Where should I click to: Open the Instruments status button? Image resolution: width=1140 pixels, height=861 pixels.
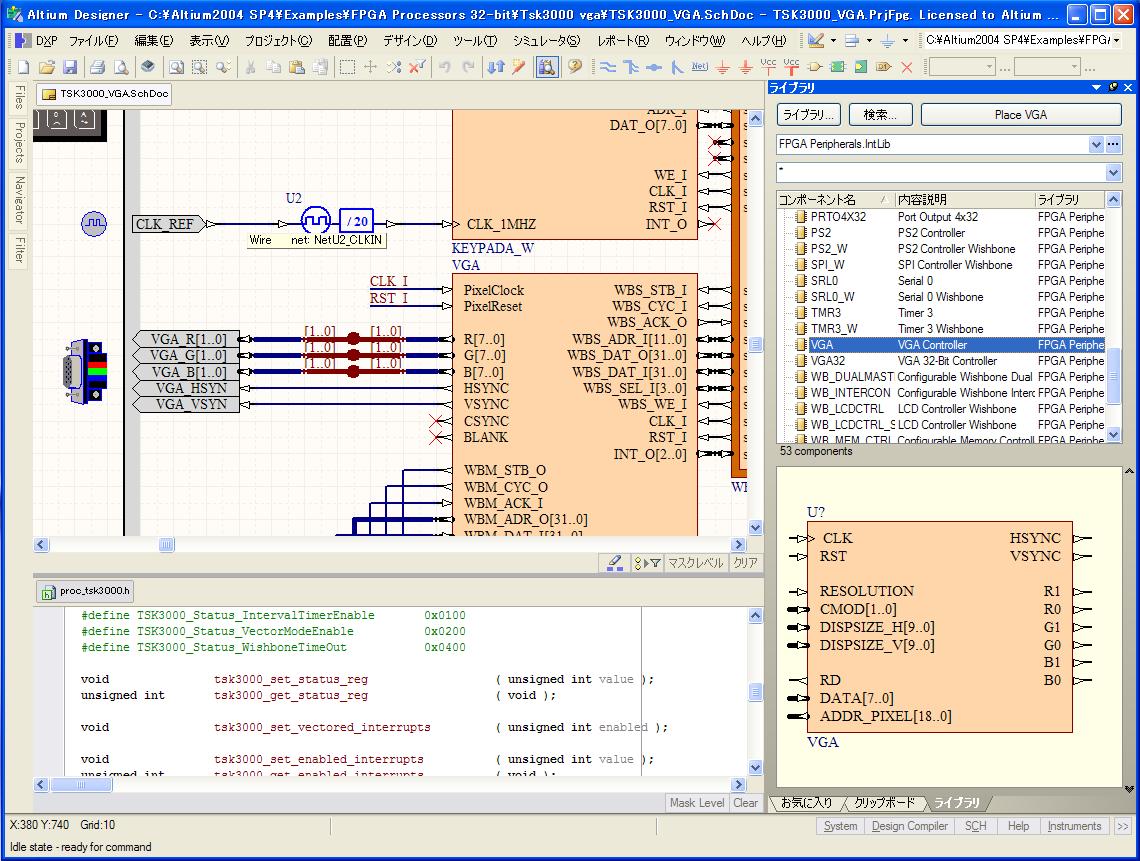click(1074, 826)
